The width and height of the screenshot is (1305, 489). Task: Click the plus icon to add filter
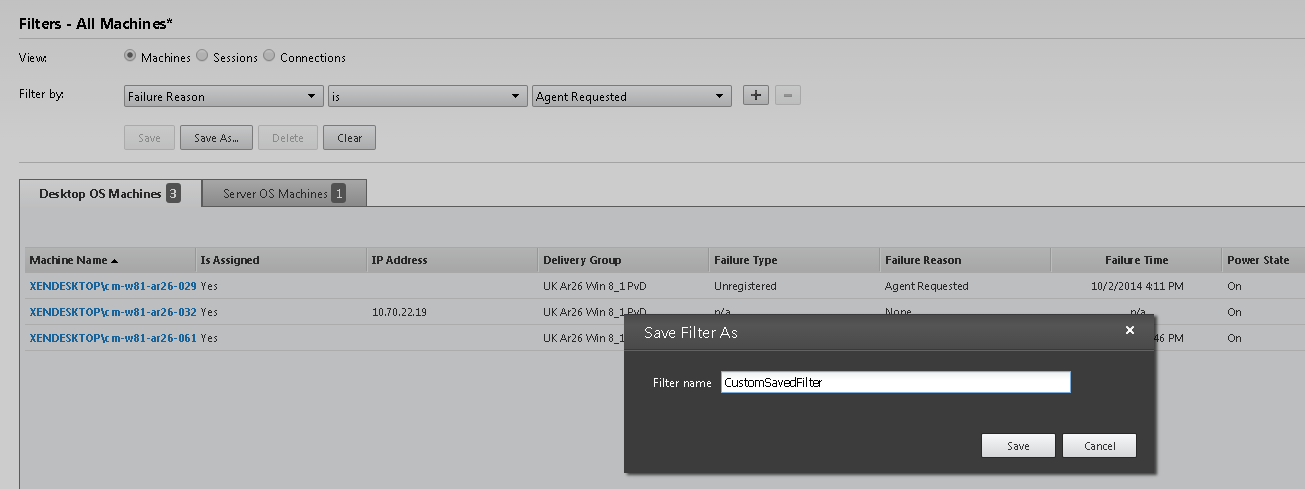[x=756, y=96]
